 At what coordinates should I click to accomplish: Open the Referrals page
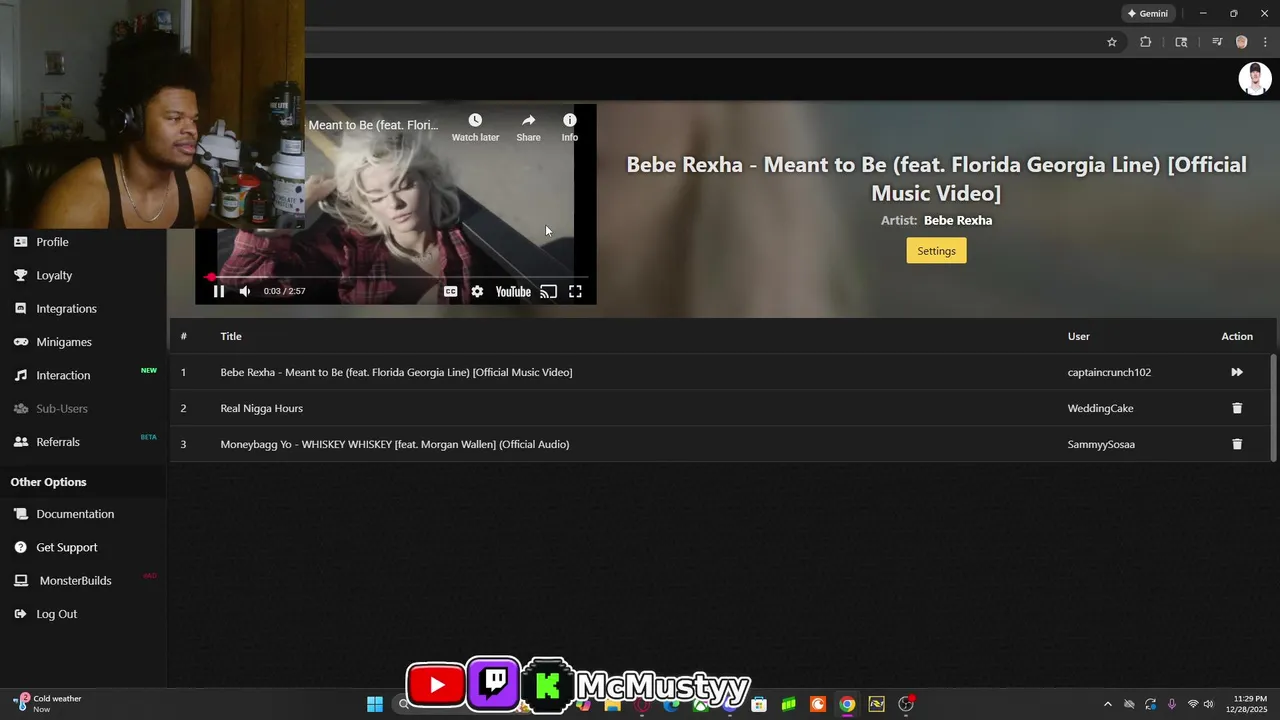(x=58, y=442)
